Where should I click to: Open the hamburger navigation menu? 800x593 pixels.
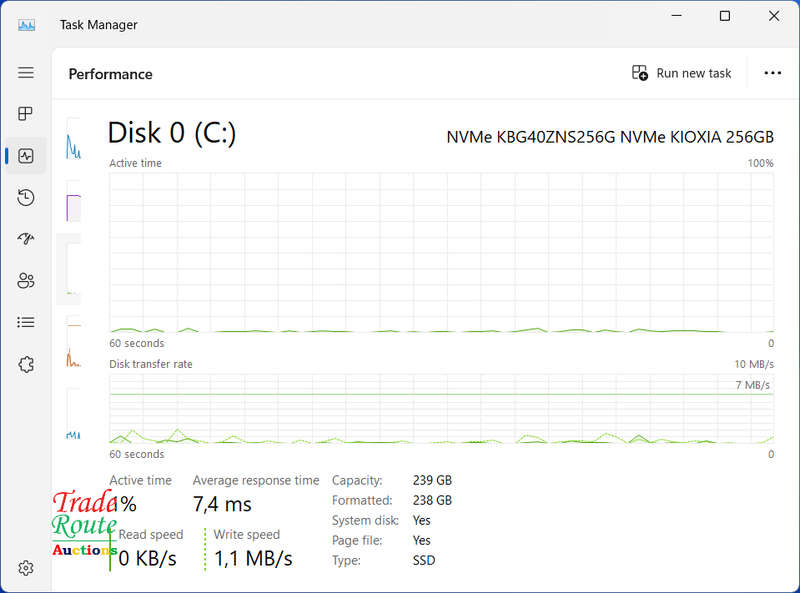[26, 72]
